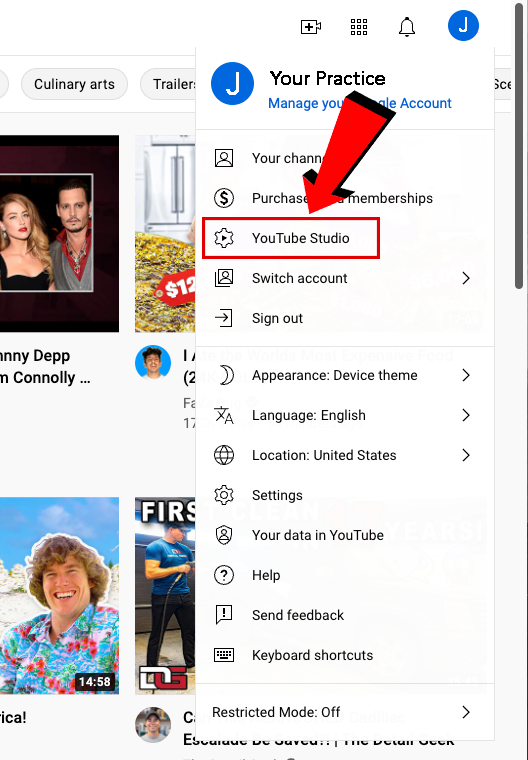Click the globe Location icon
This screenshot has height=760, width=528.
(x=224, y=455)
